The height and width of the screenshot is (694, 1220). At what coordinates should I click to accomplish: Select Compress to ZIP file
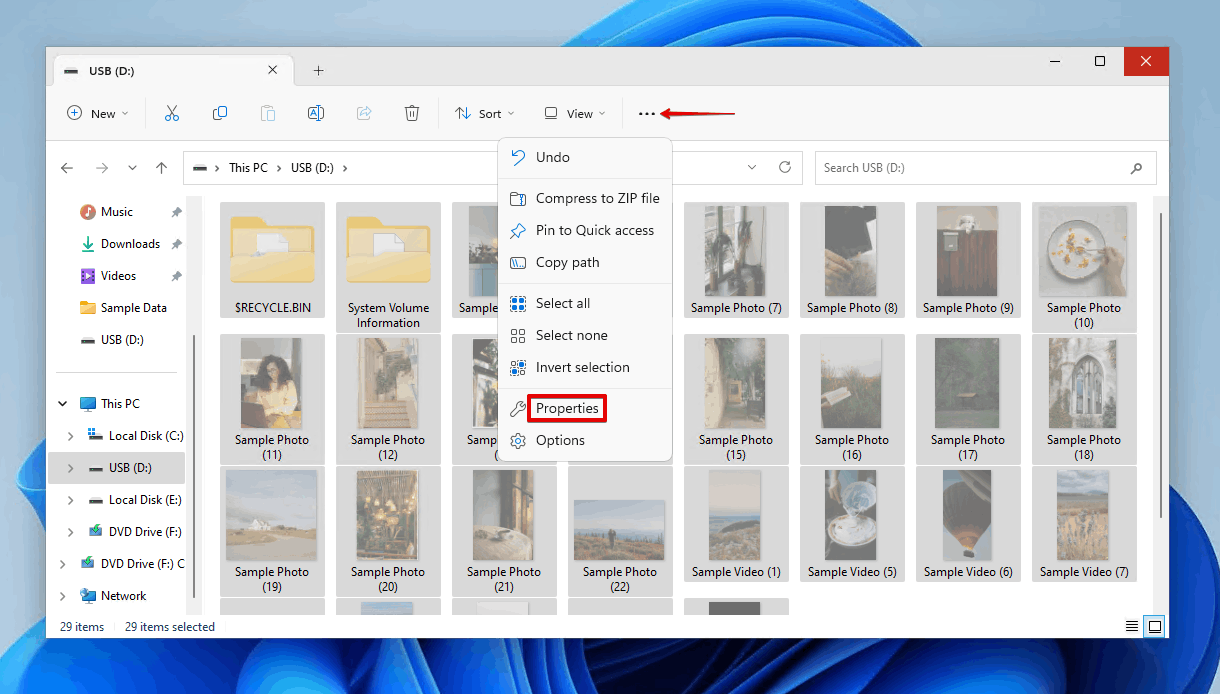pos(585,198)
